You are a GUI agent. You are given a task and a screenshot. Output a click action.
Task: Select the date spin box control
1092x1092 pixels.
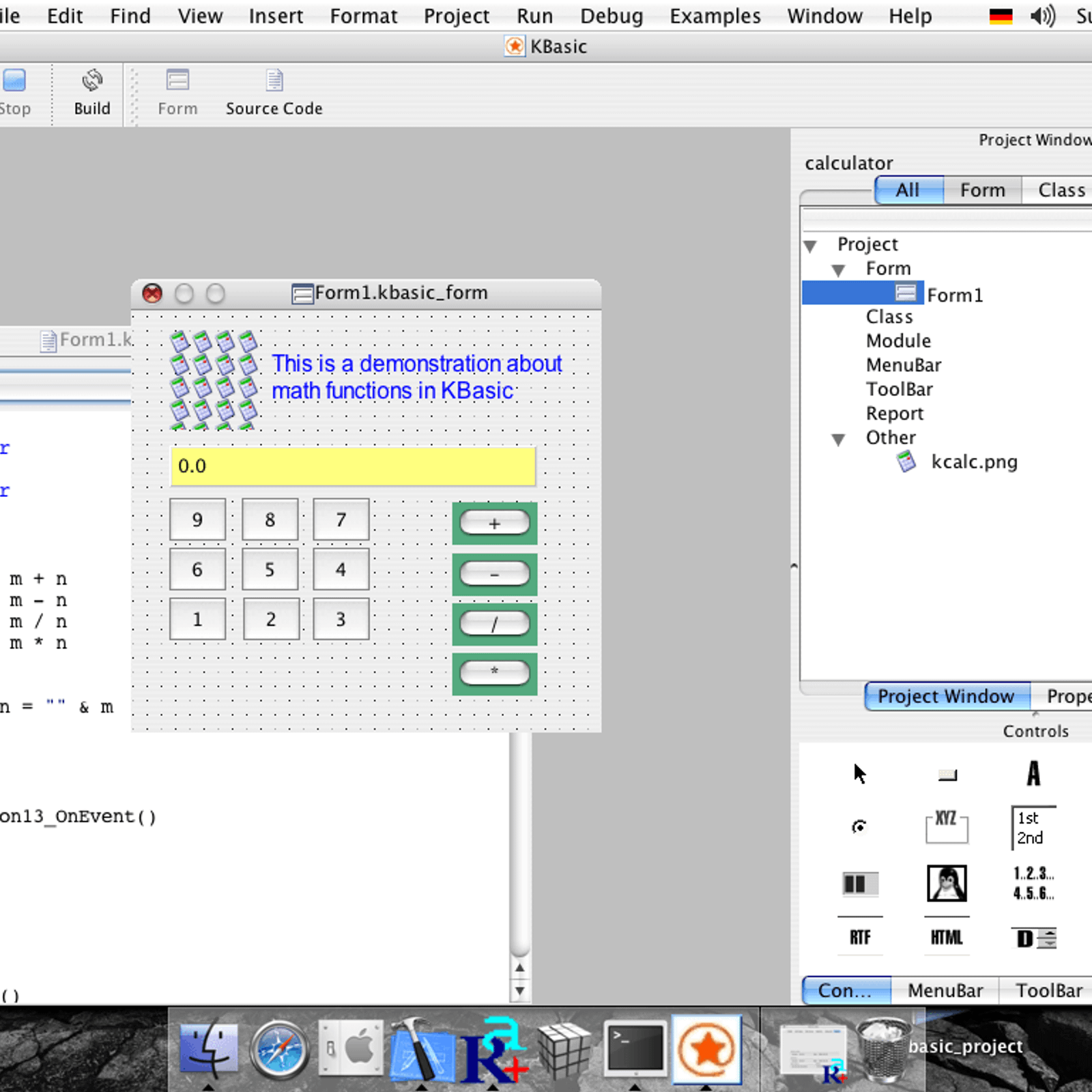click(1035, 938)
